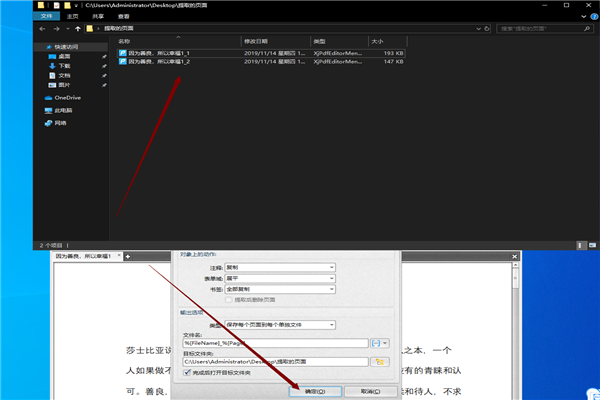Select OneDrive in the navigation pane
This screenshot has height=400, width=600.
(x=63, y=98)
